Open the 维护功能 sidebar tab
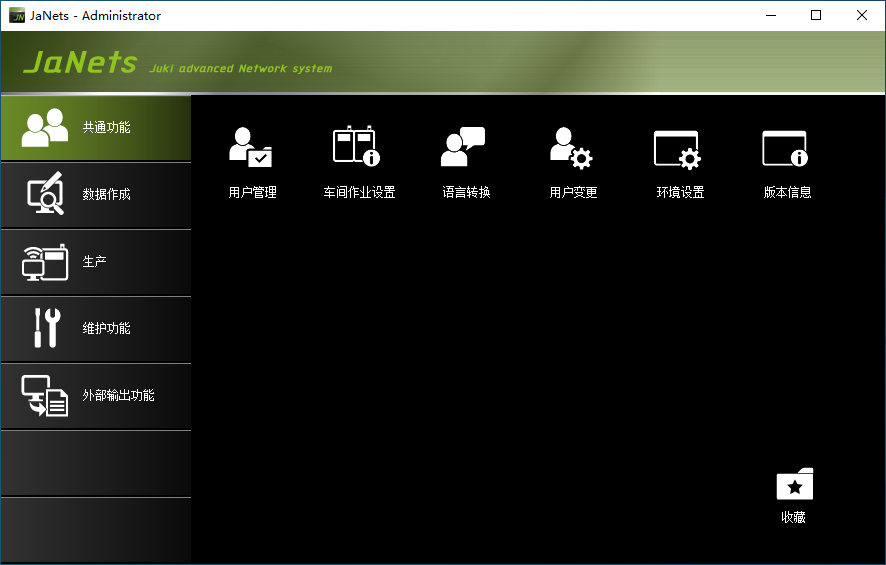Viewport: 886px width, 565px height. (95, 329)
